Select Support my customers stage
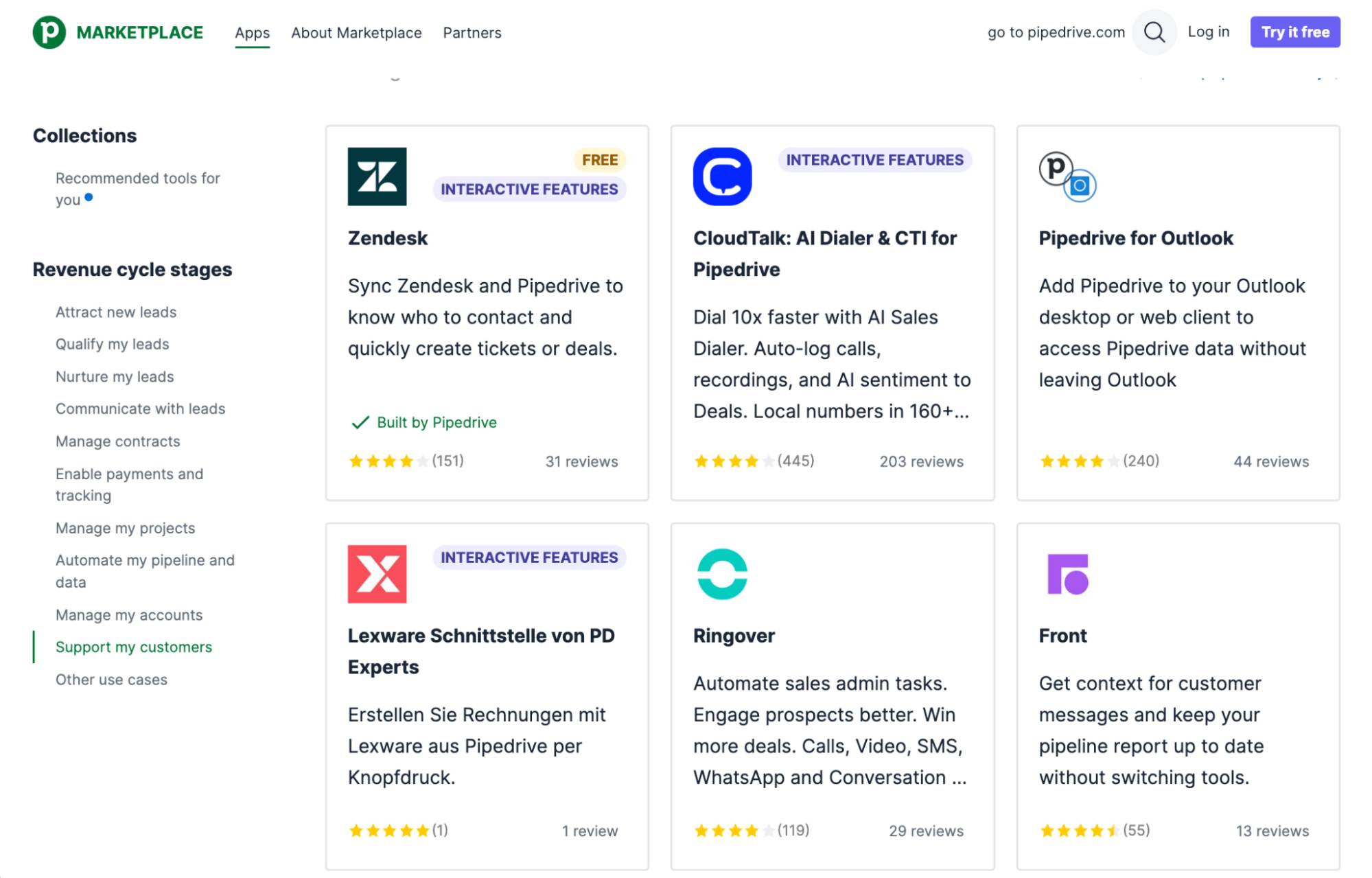Screen dimensions: 1372x878 pyautogui.click(x=134, y=647)
